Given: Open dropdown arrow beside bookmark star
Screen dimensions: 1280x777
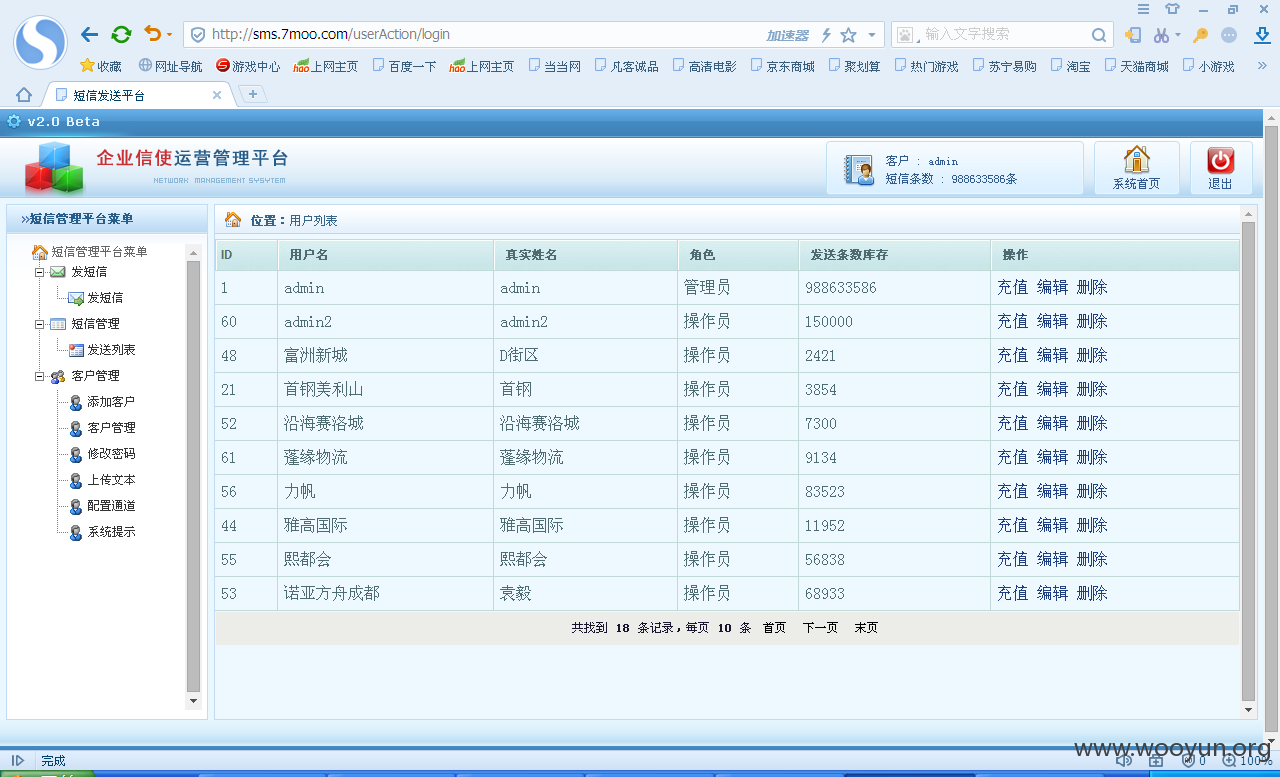Looking at the screenshot, I should pos(871,35).
